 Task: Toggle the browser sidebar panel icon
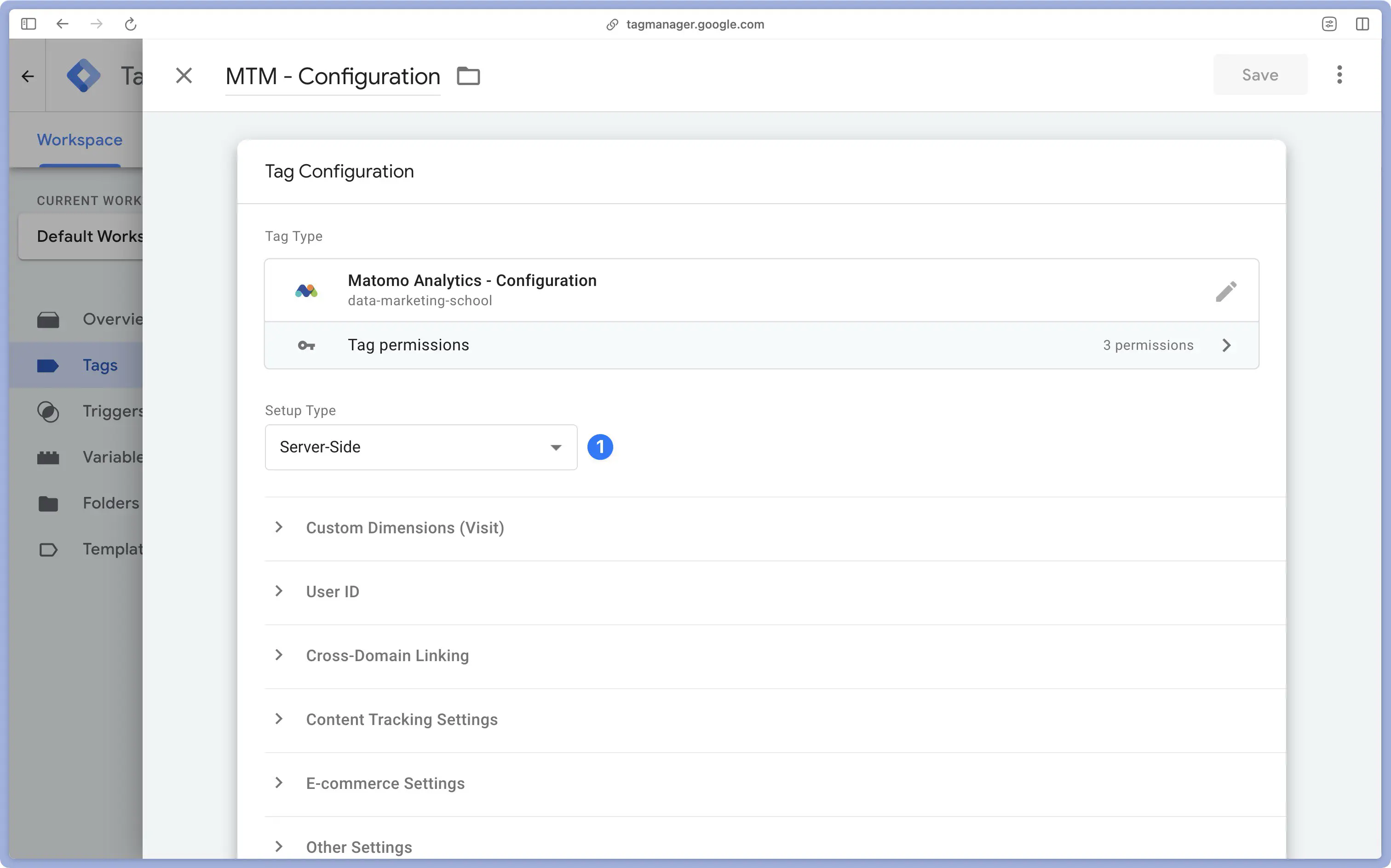(28, 24)
